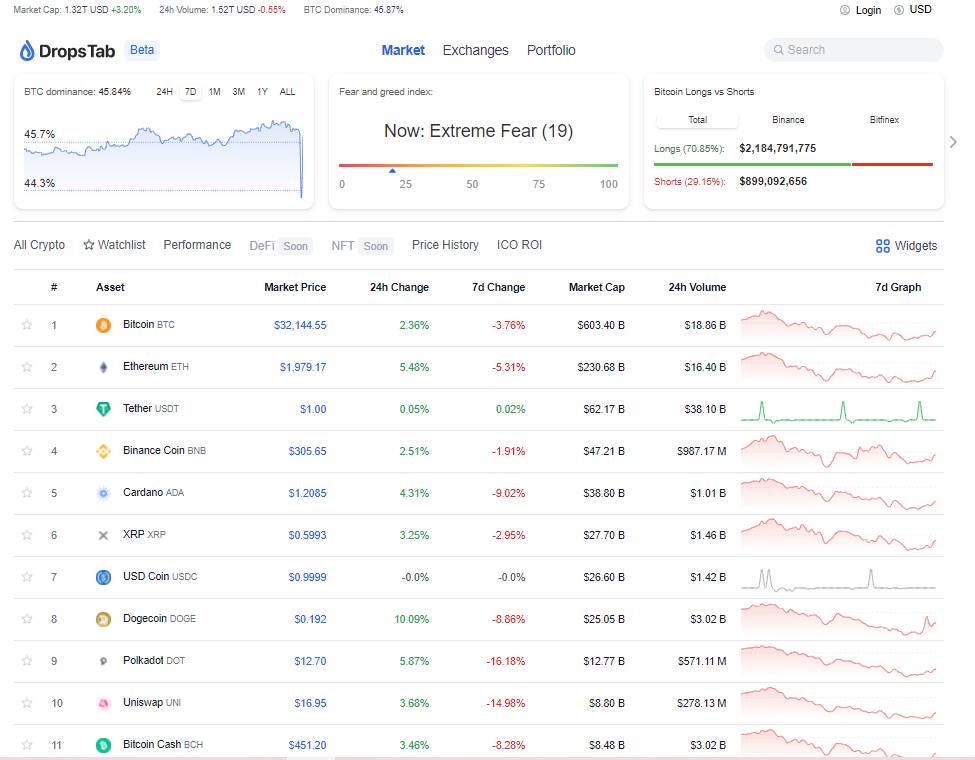Select 1M dominance chart range
This screenshot has height=760, width=975.
point(215,92)
